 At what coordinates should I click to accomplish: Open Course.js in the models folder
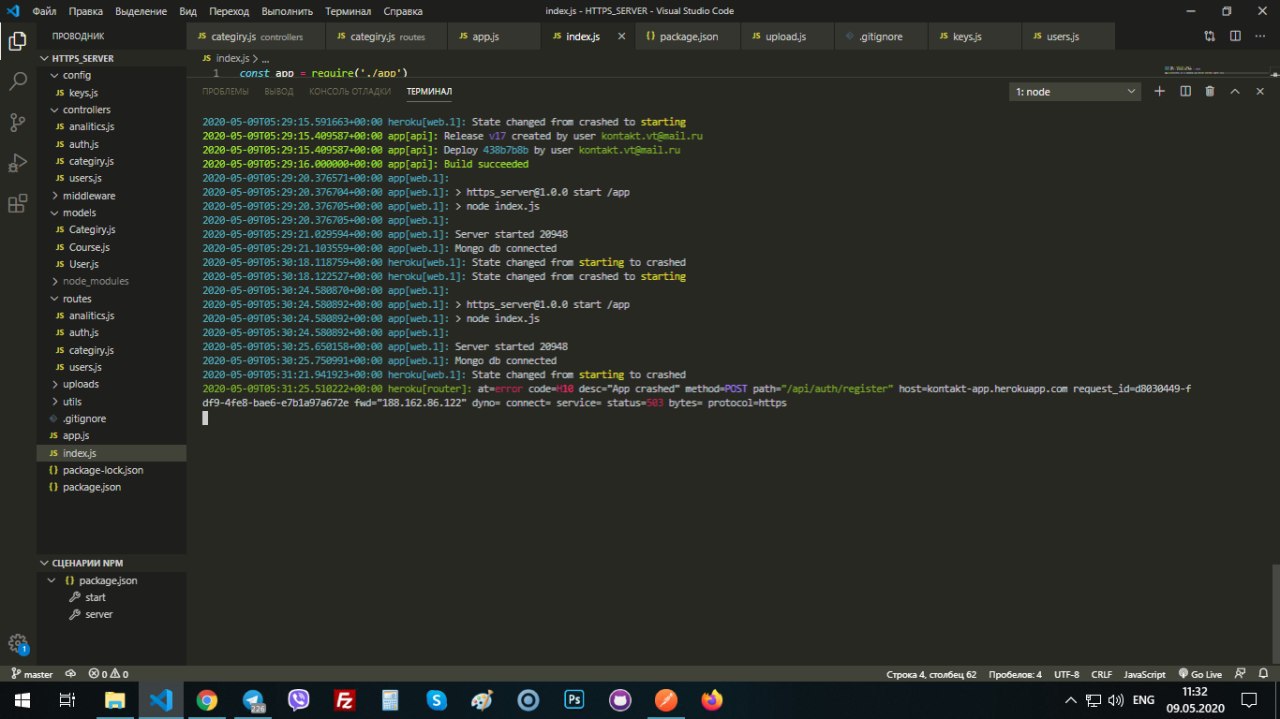[x=111, y=247]
